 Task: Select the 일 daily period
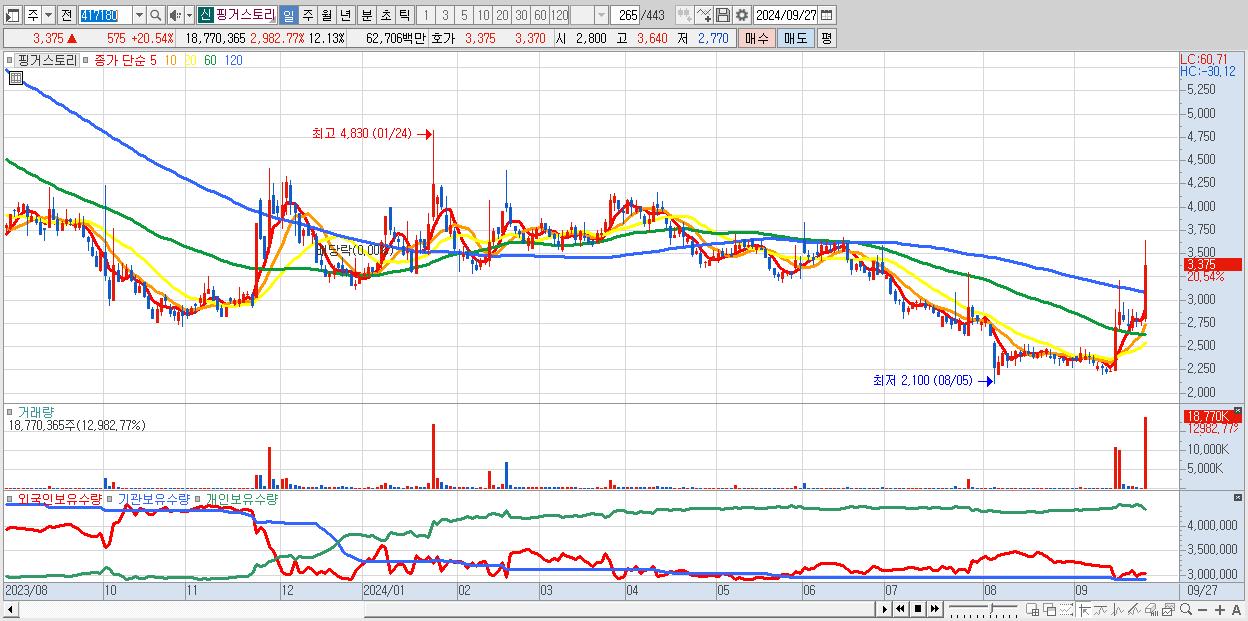pos(288,15)
